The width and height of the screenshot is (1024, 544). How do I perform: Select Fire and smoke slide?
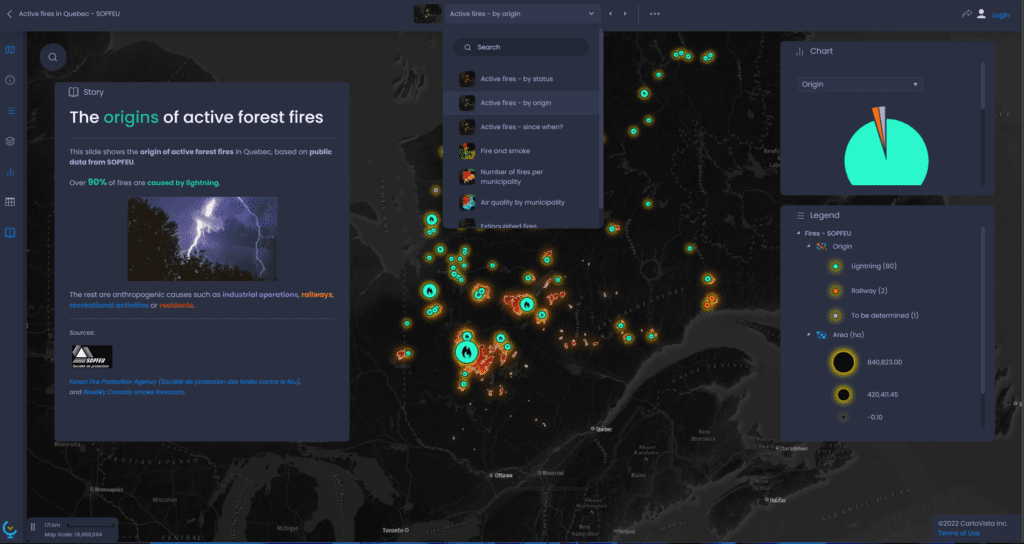[x=521, y=151]
